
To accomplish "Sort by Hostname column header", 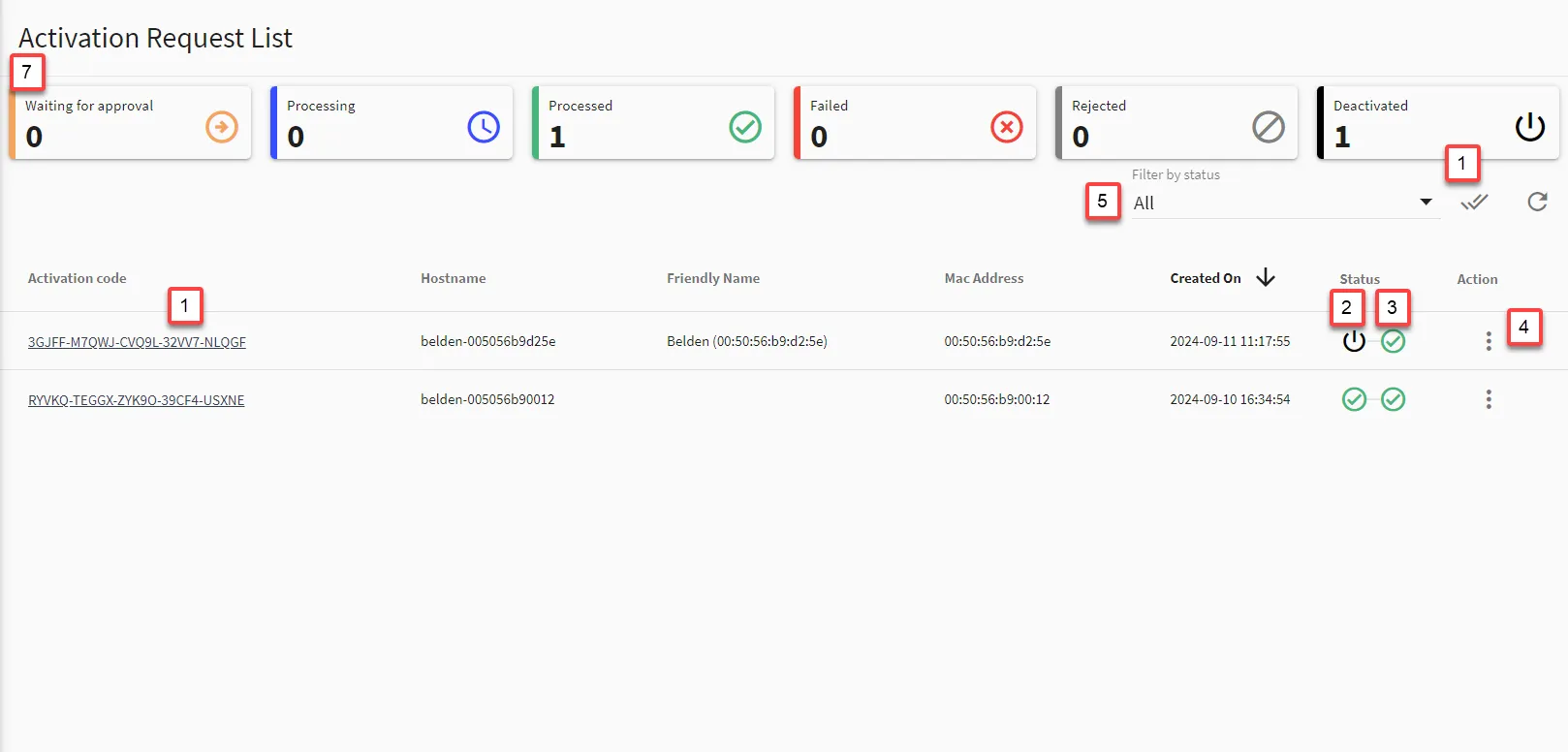I will (454, 278).
